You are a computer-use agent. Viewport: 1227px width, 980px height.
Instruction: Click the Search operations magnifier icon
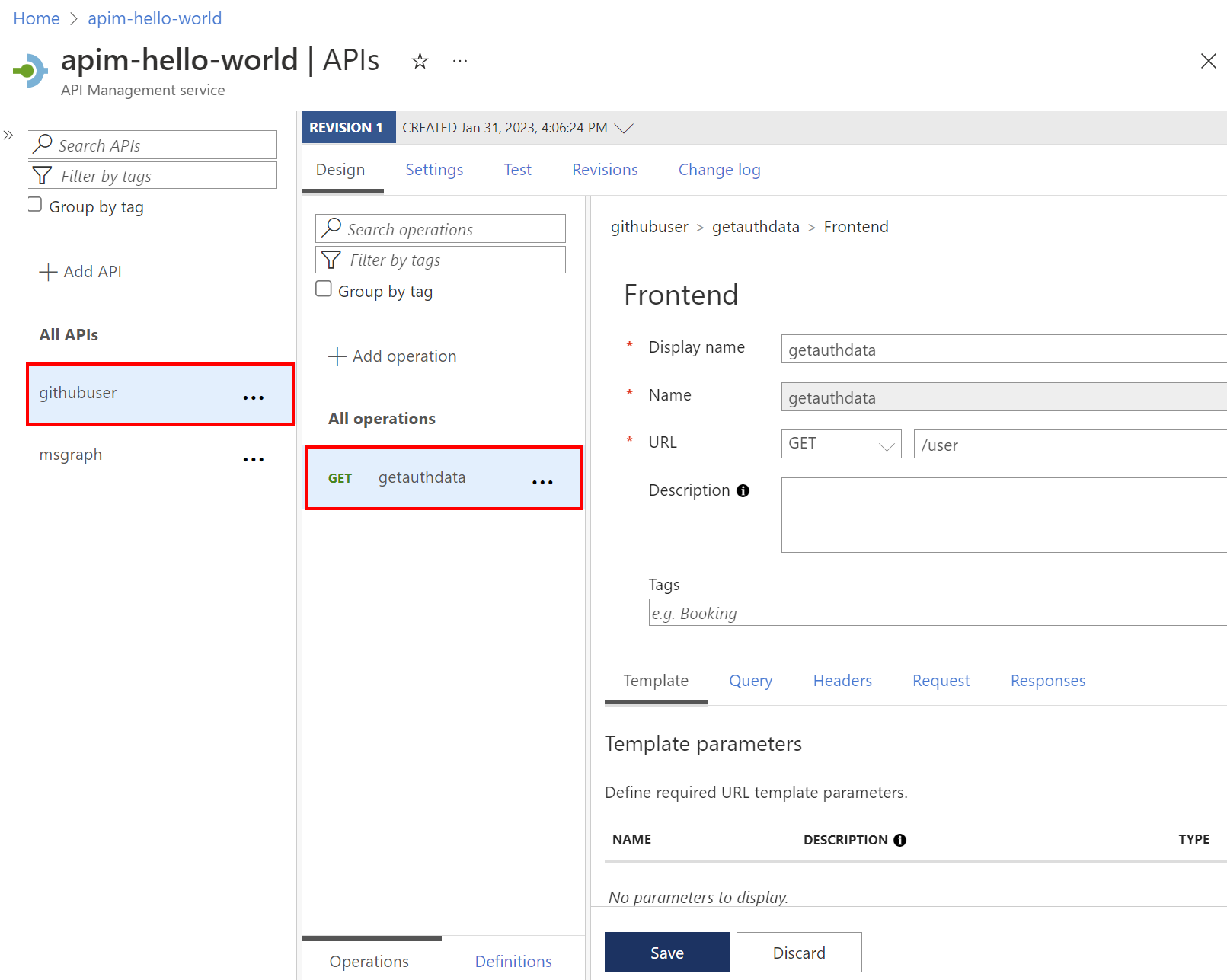(x=331, y=228)
